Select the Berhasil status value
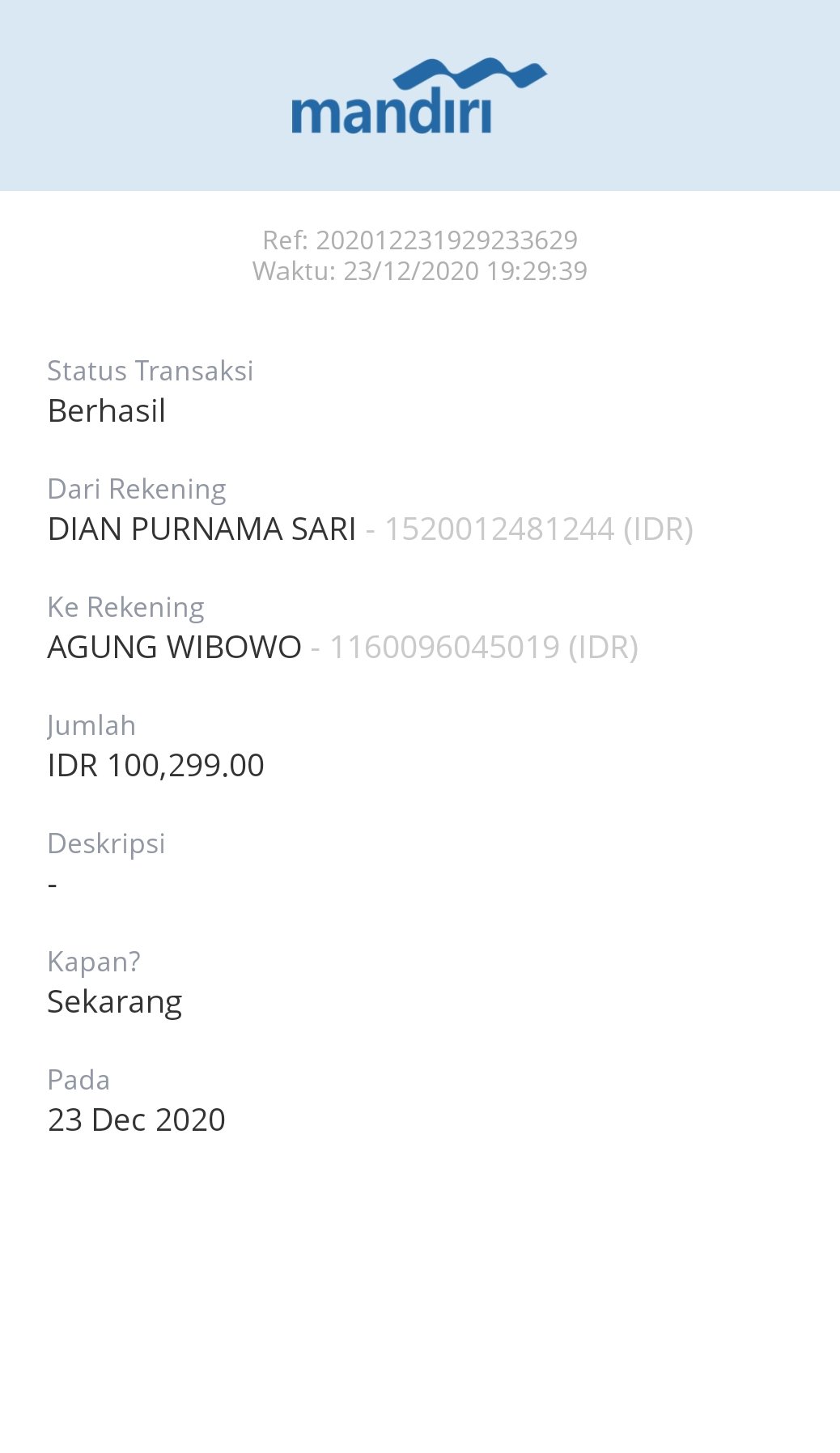This screenshot has height=1453, width=840. [107, 411]
